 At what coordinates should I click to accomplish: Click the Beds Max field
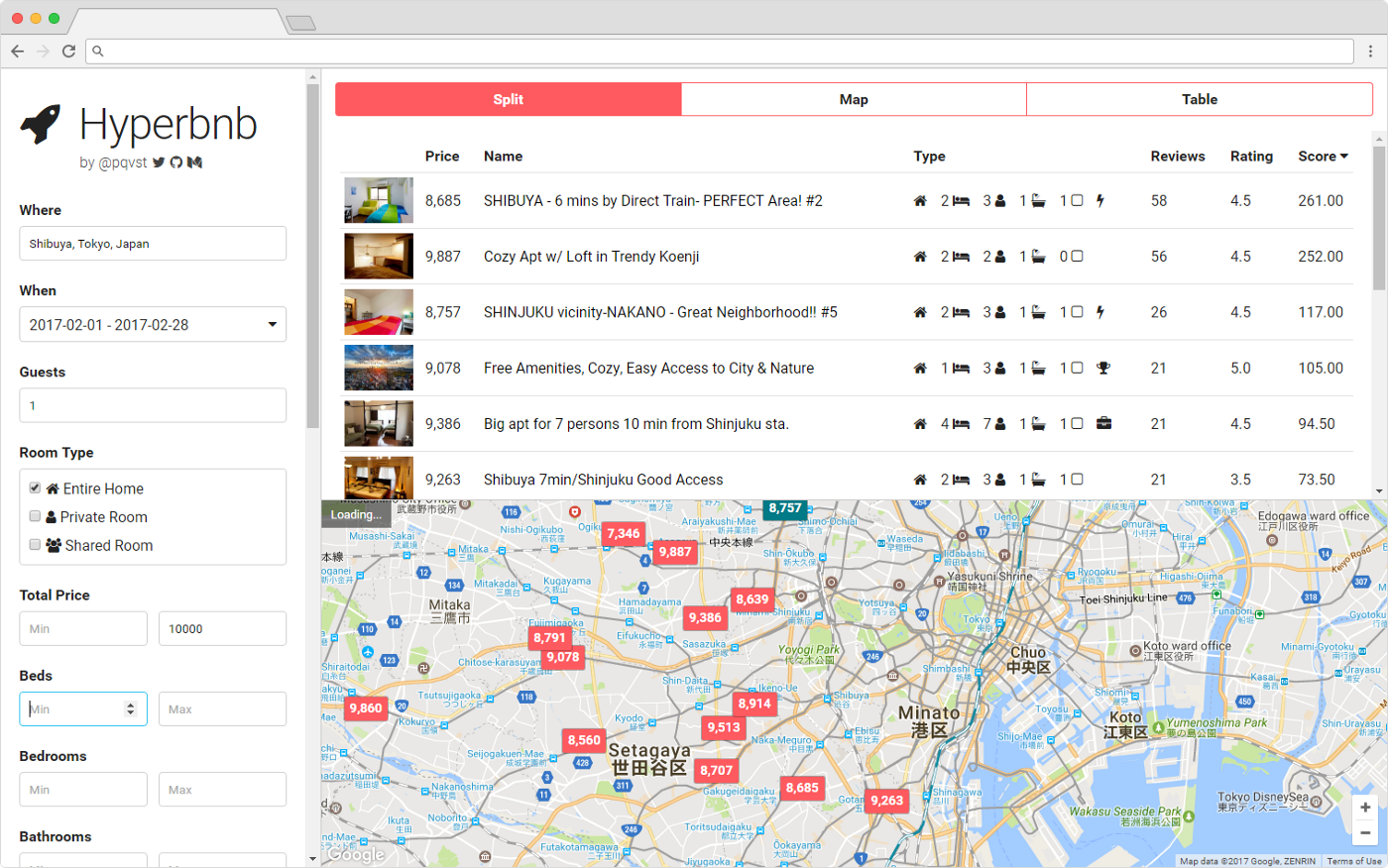pyautogui.click(x=222, y=709)
